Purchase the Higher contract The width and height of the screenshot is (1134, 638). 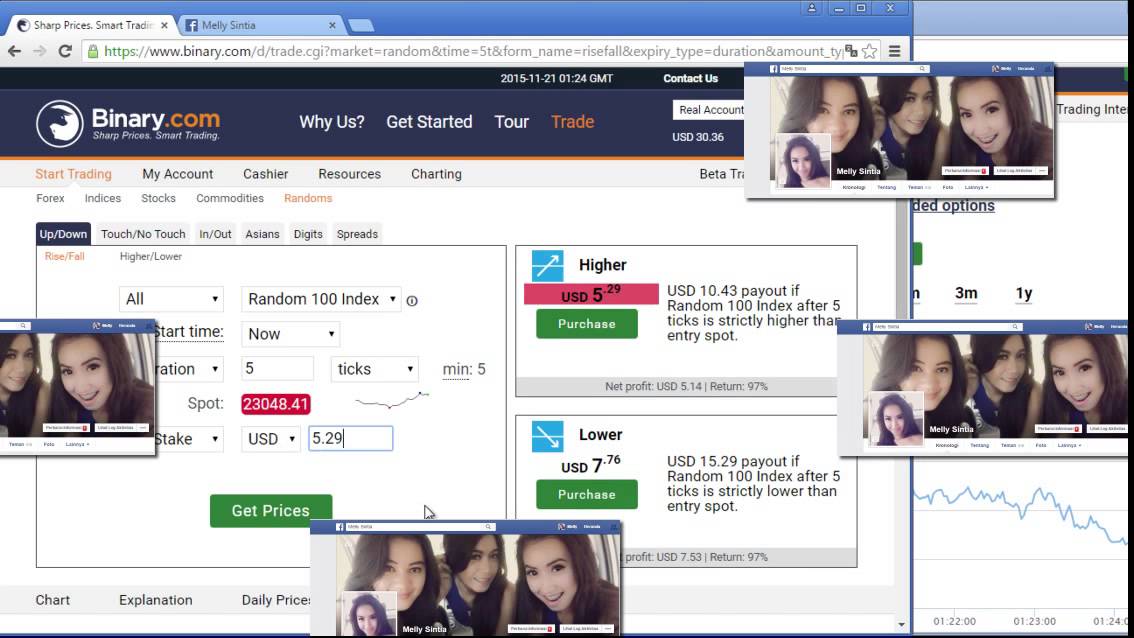[x=587, y=324]
